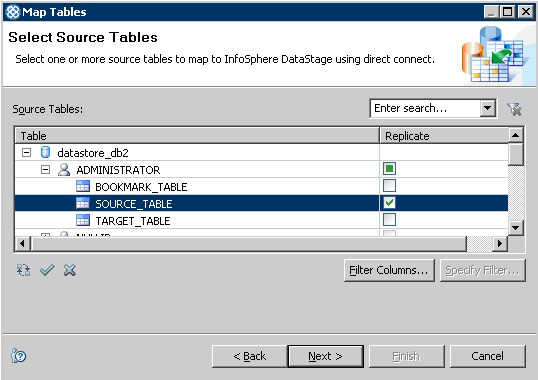Click the Table column header
Viewport: 538px width, 380px height.
(197, 136)
